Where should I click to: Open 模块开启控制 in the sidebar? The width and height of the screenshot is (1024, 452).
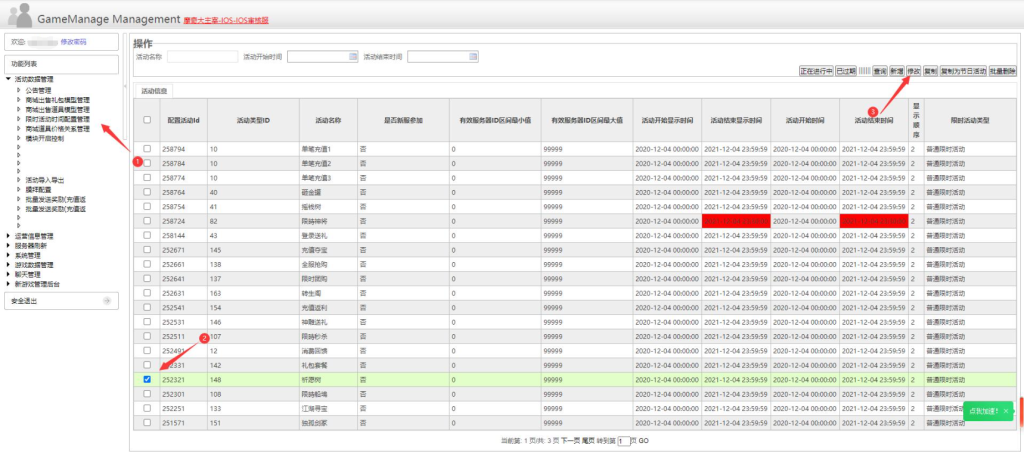[44, 138]
